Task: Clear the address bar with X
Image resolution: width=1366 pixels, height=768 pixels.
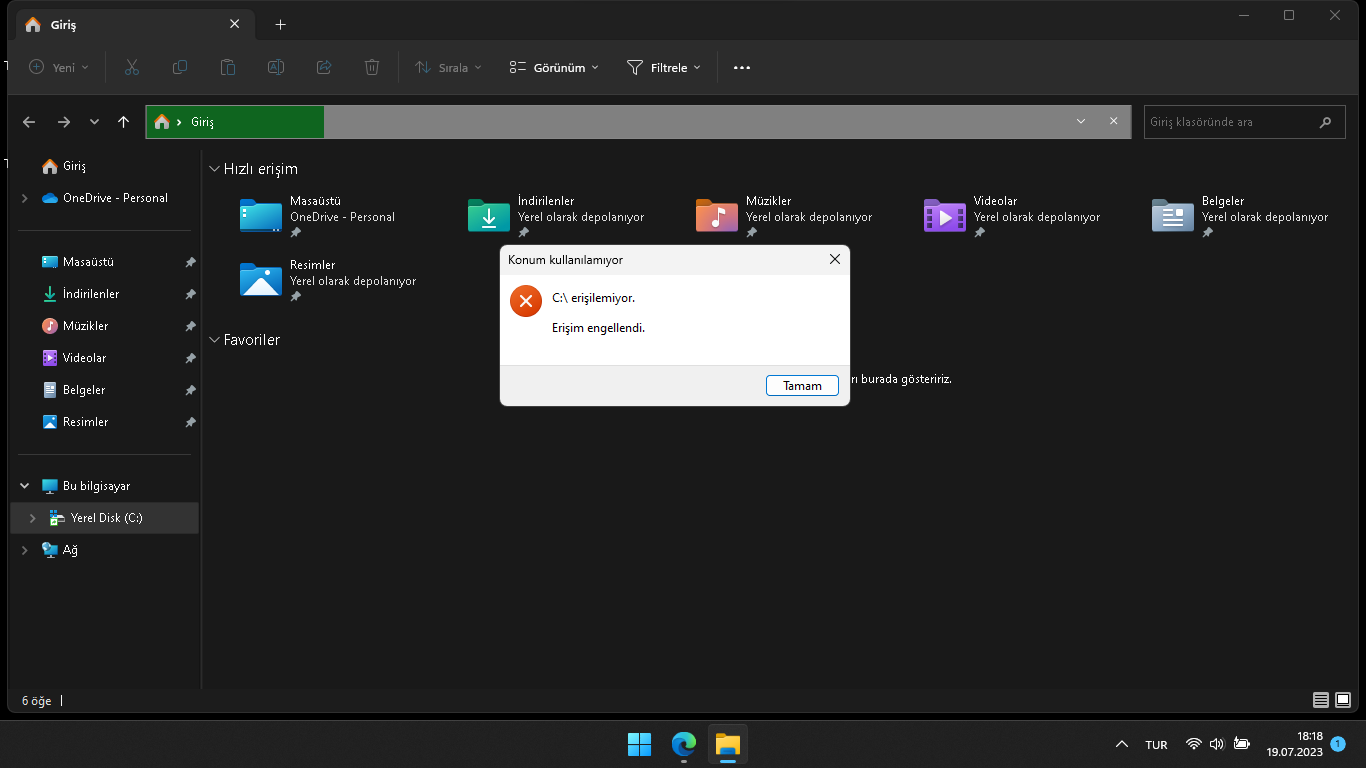Action: pos(1113,121)
